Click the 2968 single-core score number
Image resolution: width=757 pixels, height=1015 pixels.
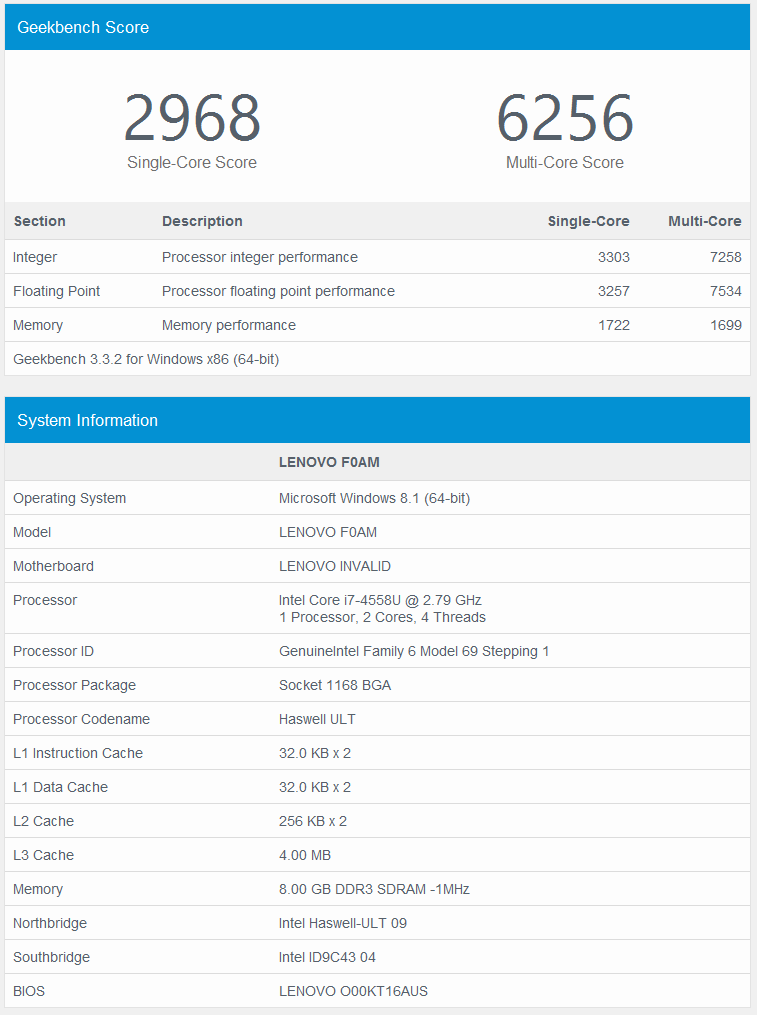click(192, 119)
